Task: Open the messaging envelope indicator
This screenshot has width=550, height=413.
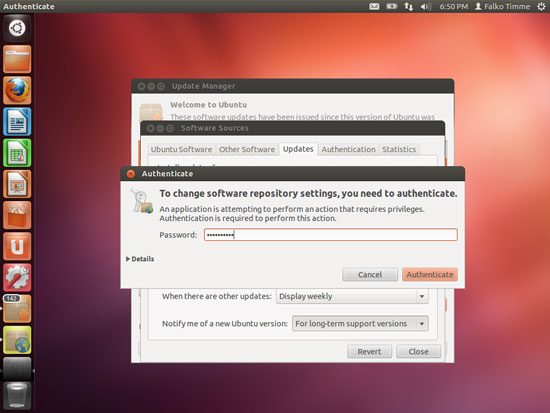Action: (374, 6)
